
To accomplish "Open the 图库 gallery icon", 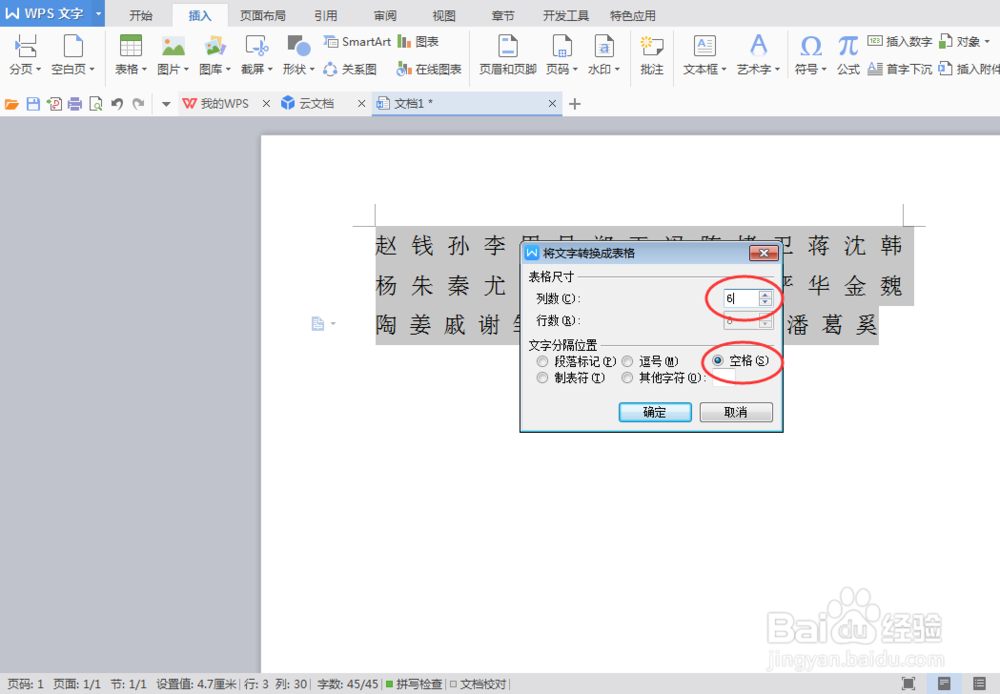I will [215, 46].
